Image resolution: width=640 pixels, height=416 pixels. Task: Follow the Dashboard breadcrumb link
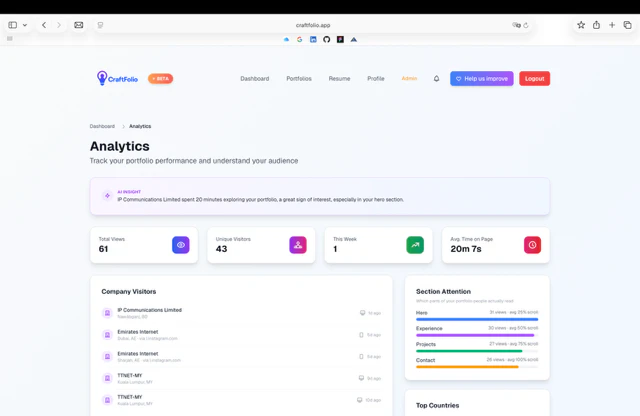point(102,126)
